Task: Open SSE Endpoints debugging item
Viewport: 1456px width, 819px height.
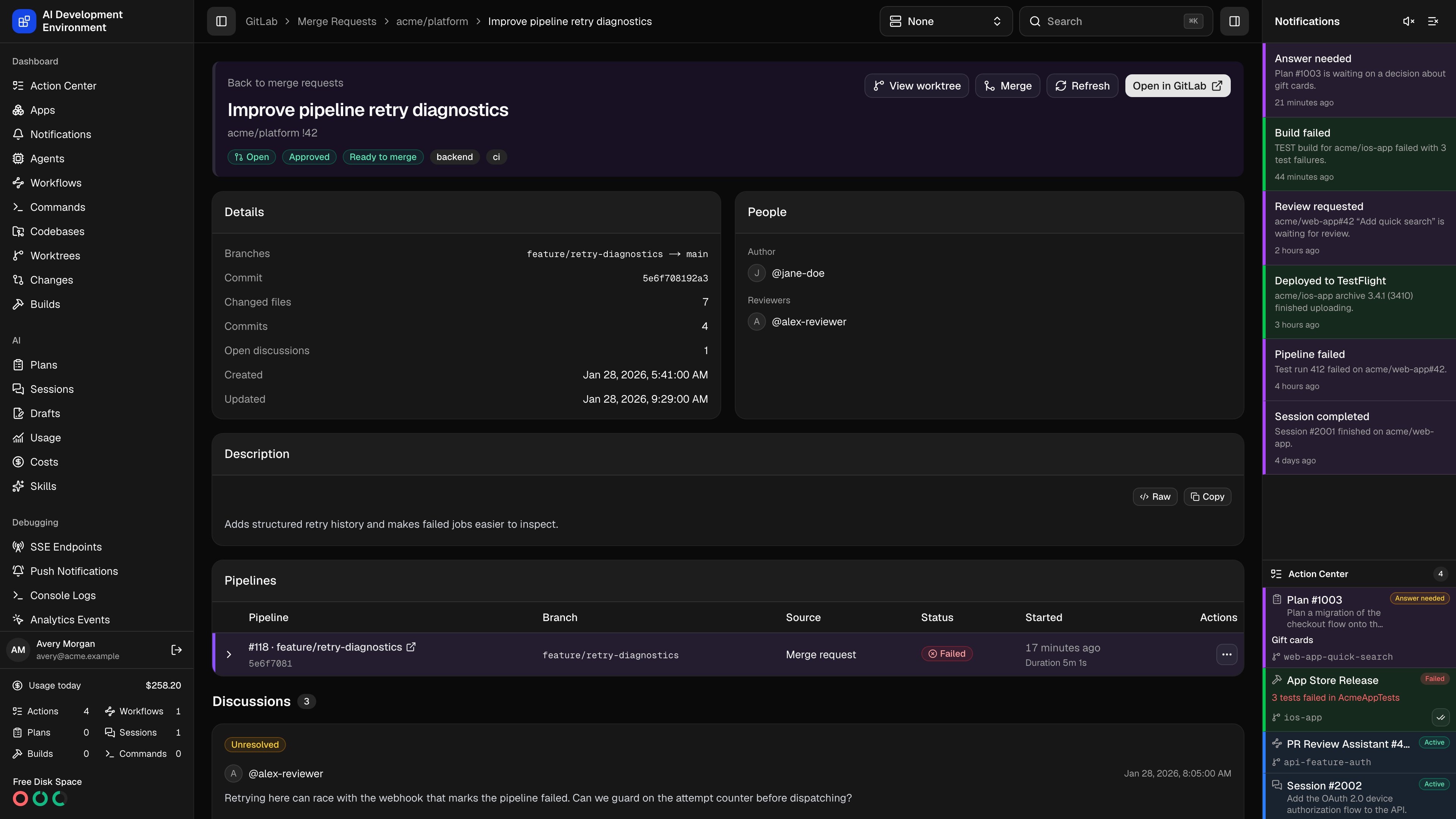Action: click(97, 547)
